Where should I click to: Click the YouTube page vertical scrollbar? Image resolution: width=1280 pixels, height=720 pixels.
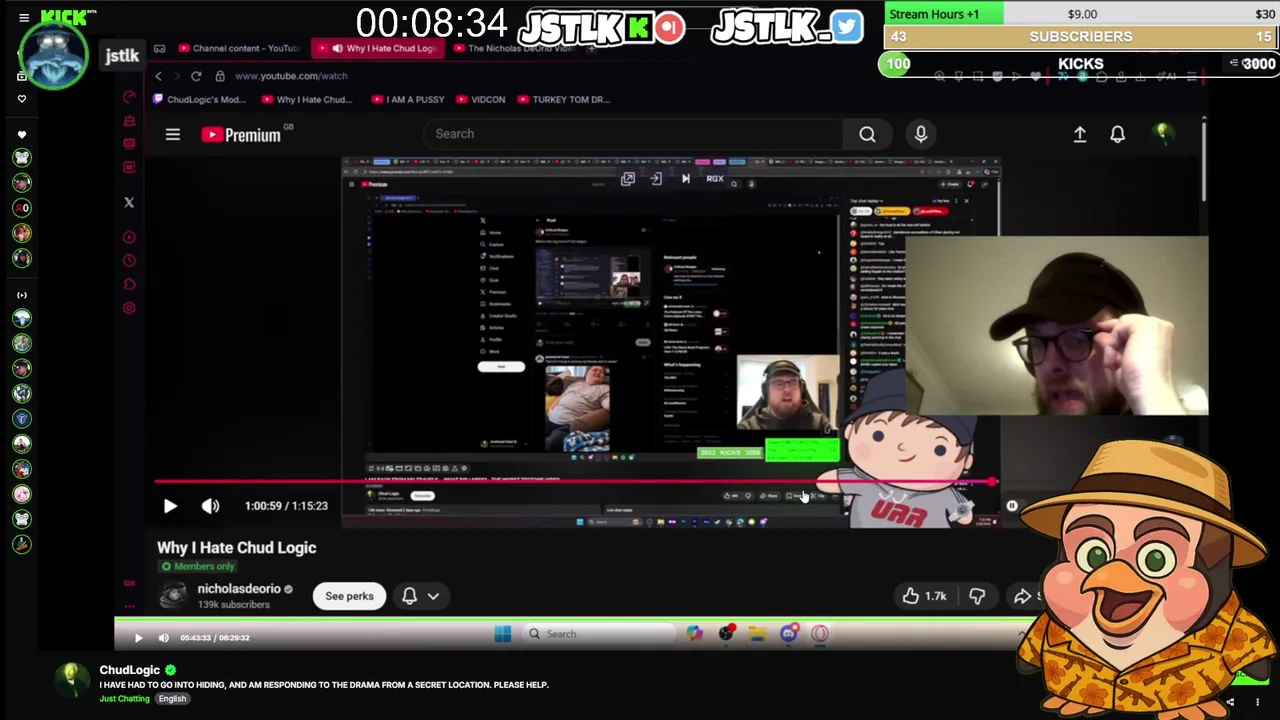(x=1204, y=160)
